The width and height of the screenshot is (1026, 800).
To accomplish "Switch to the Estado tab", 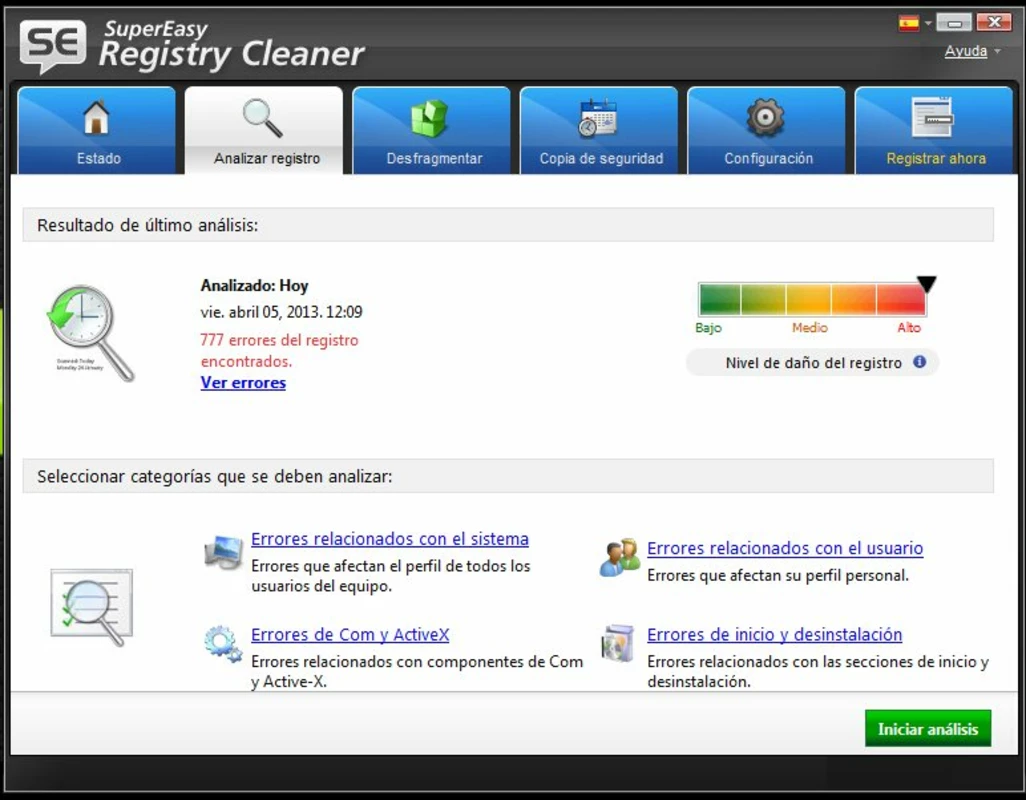I will [x=97, y=131].
